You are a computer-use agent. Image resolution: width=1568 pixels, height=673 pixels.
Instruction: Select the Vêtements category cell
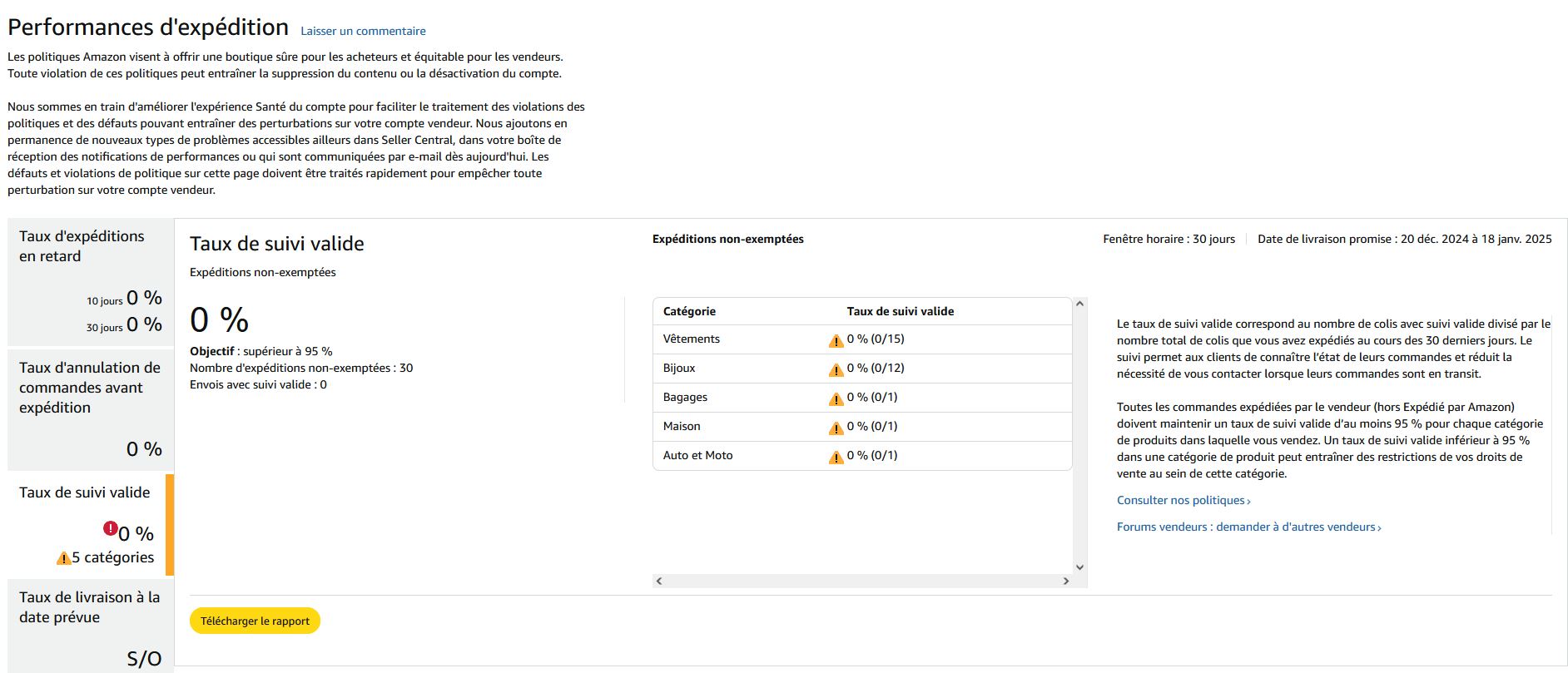click(692, 339)
